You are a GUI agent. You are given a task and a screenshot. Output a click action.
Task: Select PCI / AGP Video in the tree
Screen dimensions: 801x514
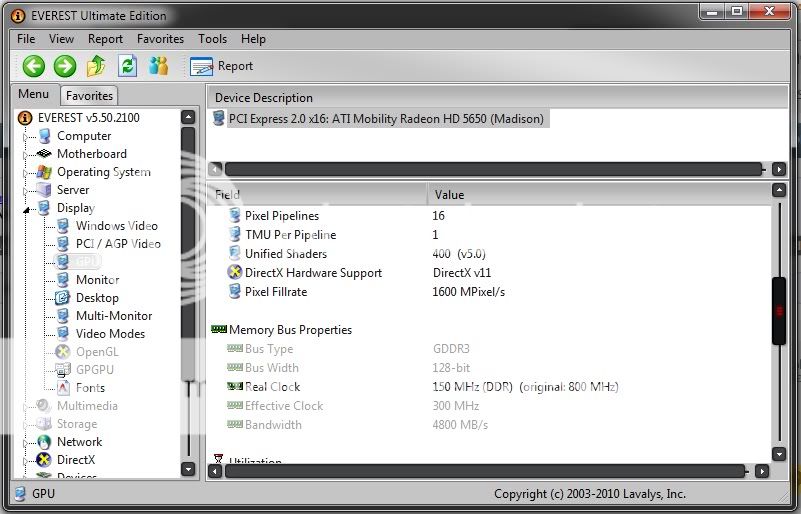point(119,244)
